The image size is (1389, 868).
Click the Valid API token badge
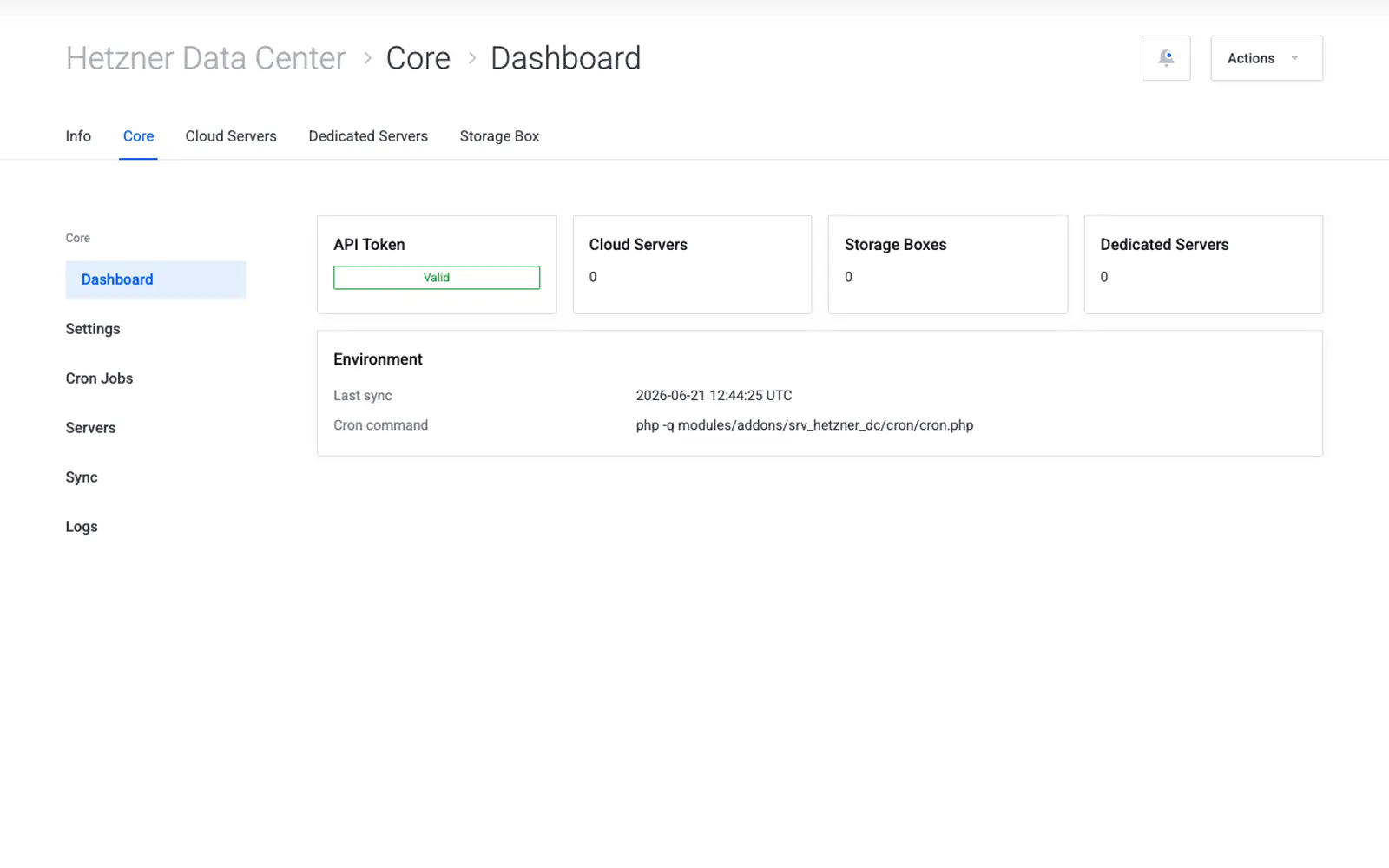[x=437, y=278]
